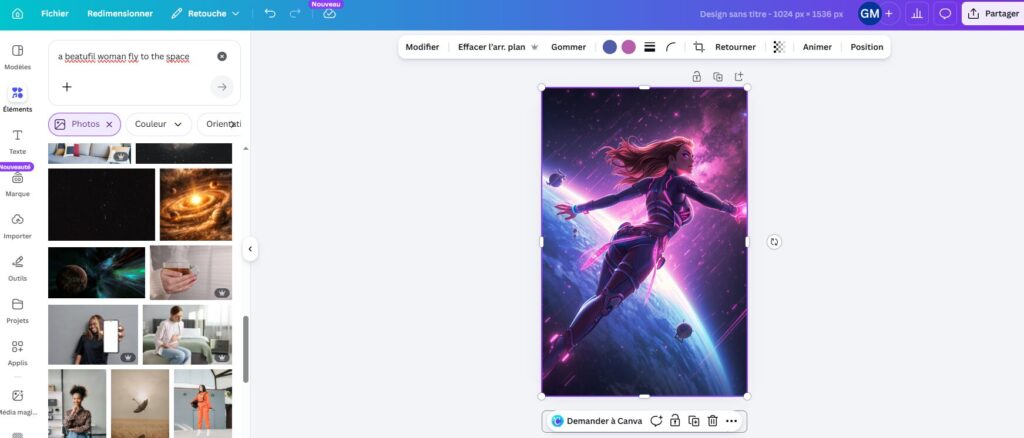Collapse the side panel with chevron
1024x438 pixels.
(x=249, y=249)
